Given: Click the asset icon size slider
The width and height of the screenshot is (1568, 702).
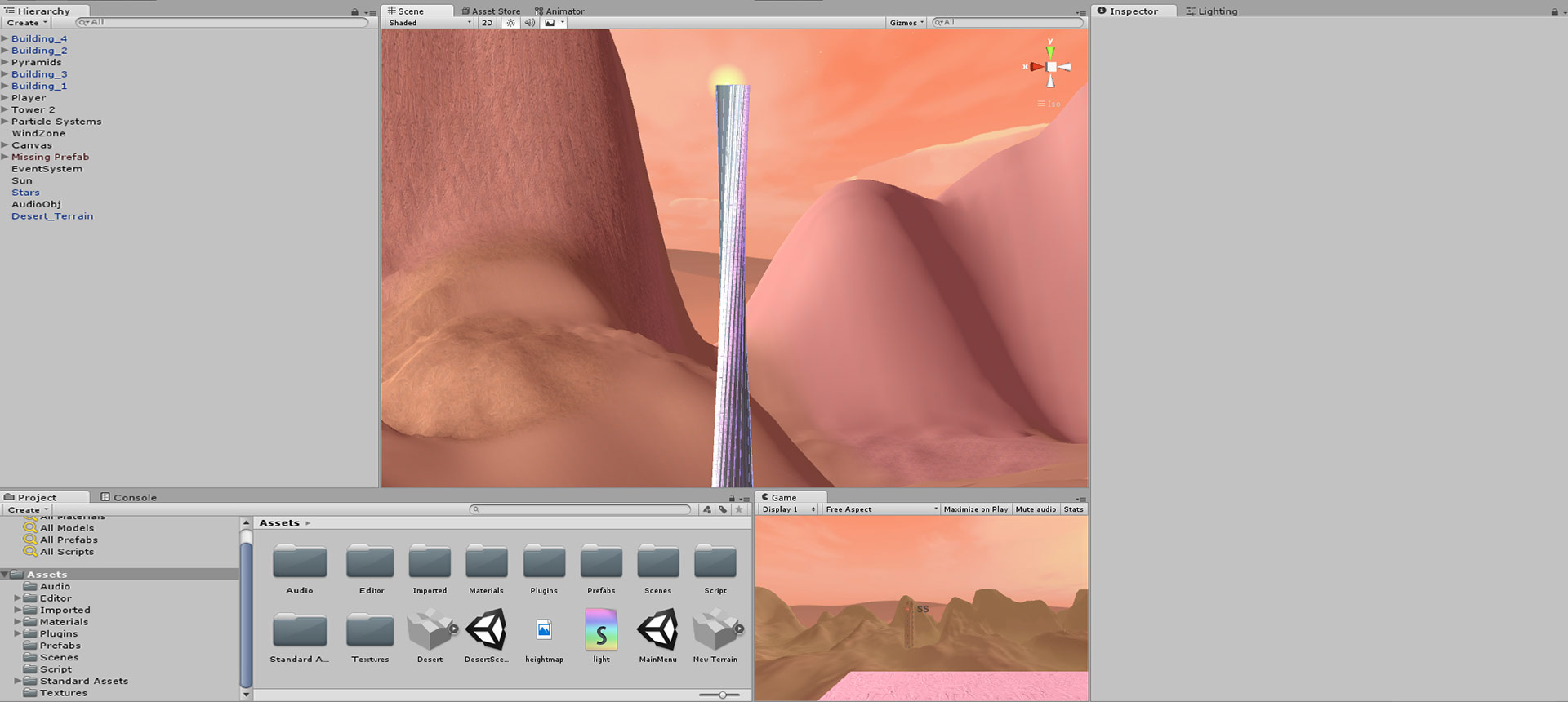Looking at the screenshot, I should [723, 695].
